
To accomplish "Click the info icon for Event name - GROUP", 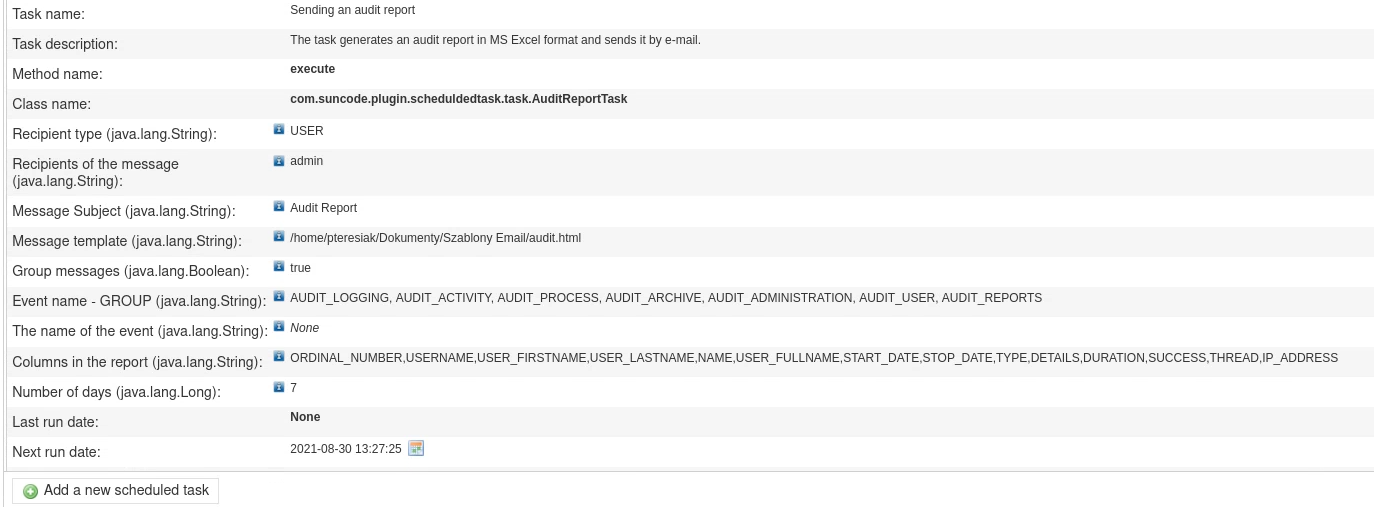I will [x=279, y=297].
